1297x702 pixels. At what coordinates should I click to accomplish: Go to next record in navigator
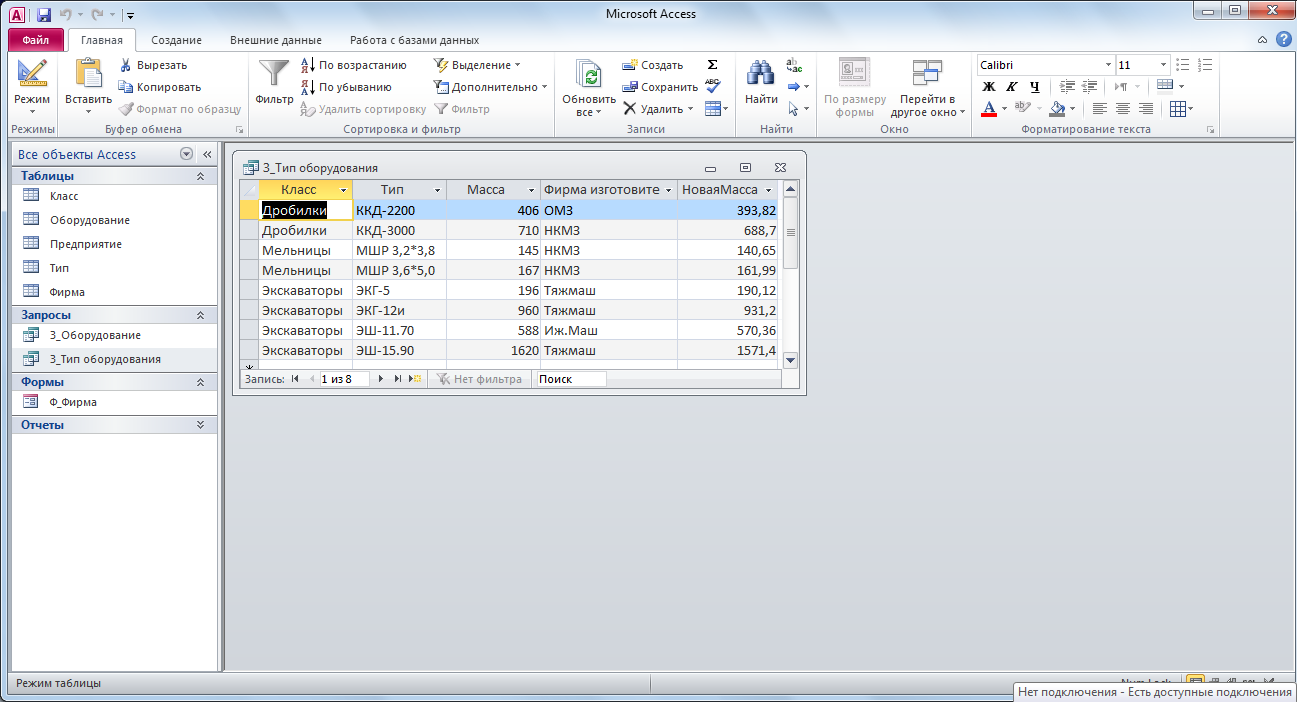coord(381,379)
